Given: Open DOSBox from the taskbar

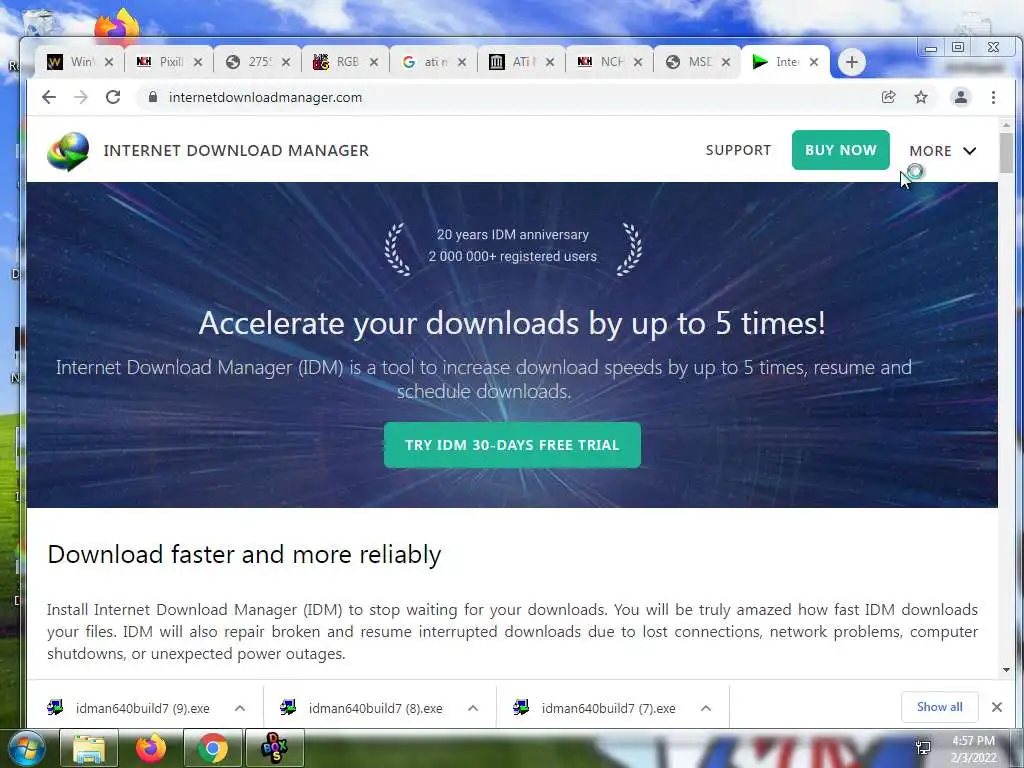Looking at the screenshot, I should pyautogui.click(x=275, y=748).
